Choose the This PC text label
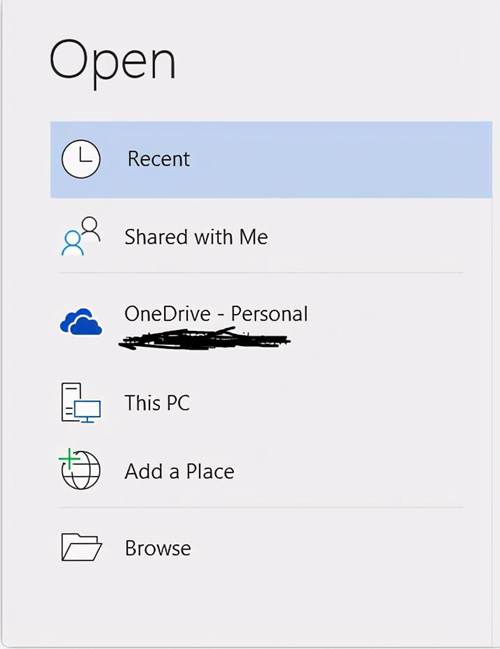Viewport: 500px width, 649px height. coord(157,403)
